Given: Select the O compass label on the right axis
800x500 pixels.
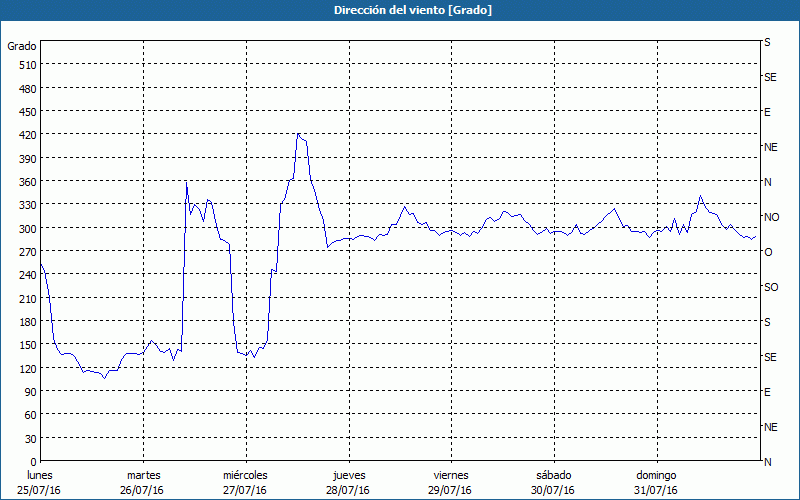Looking at the screenshot, I should coord(768,252).
